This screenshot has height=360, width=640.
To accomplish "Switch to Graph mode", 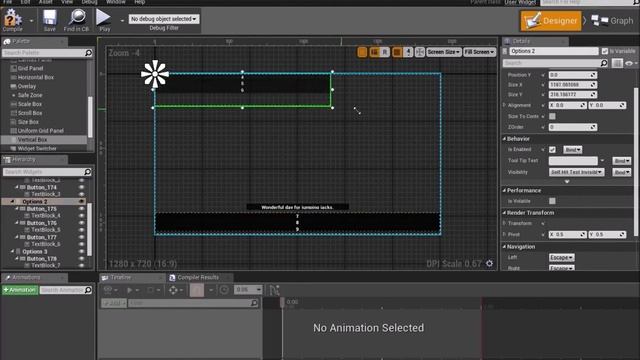I will [612, 20].
